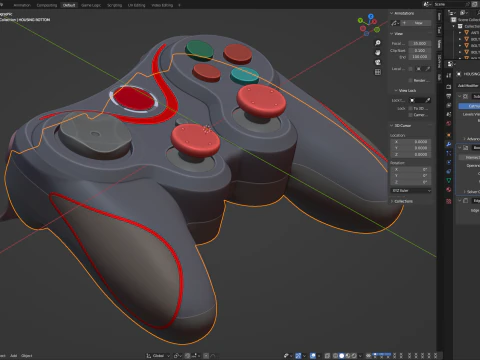Open the Add menu in viewport header

point(13,356)
